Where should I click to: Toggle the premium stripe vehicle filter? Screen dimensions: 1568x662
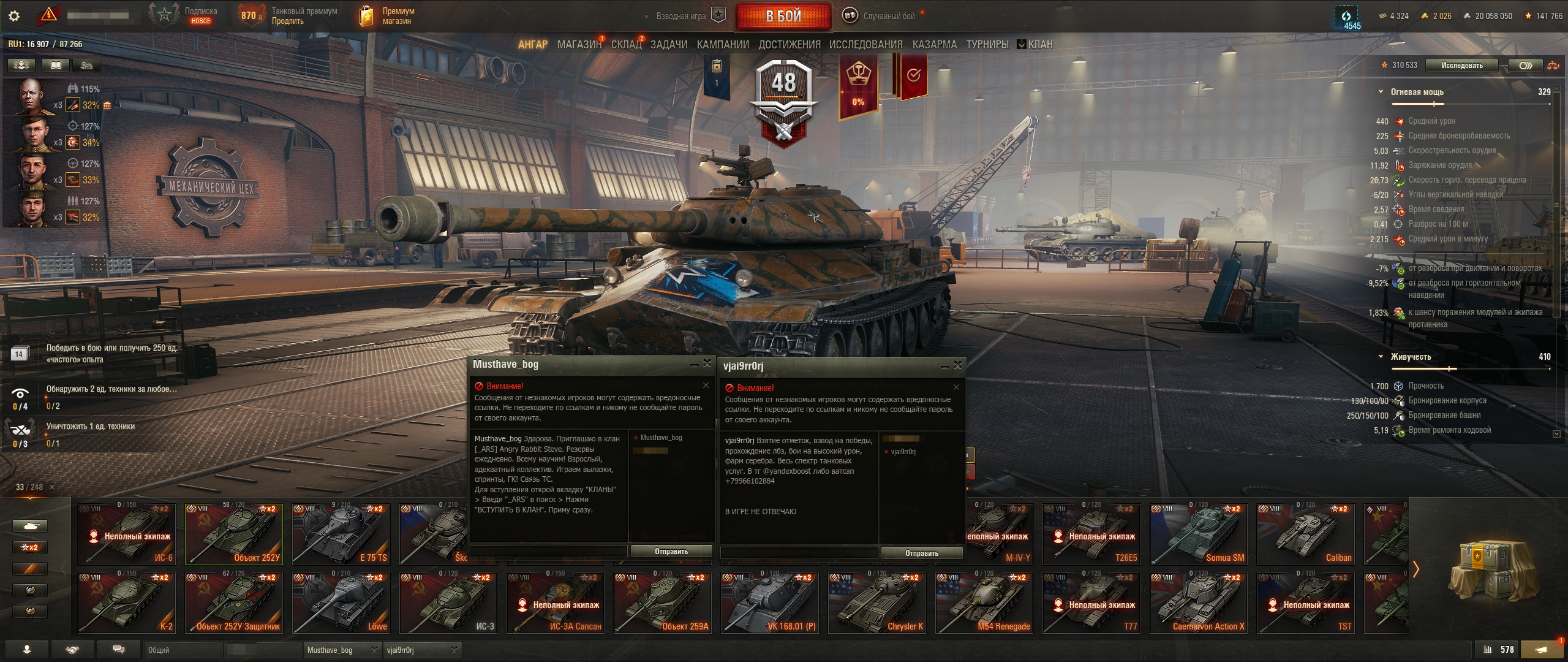point(29,569)
